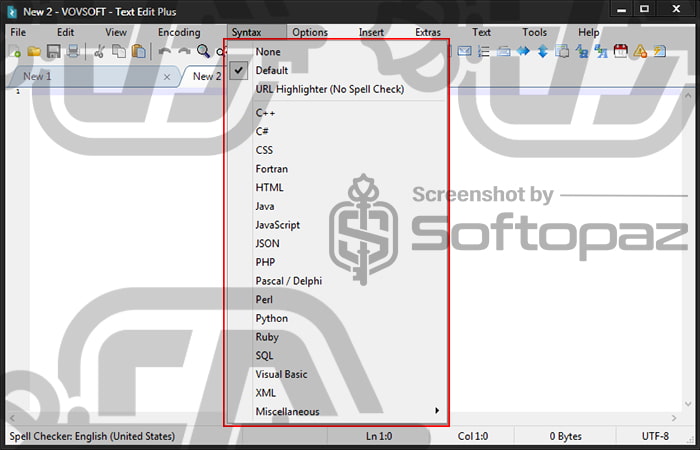Click the Cut scissors icon

coord(99,51)
